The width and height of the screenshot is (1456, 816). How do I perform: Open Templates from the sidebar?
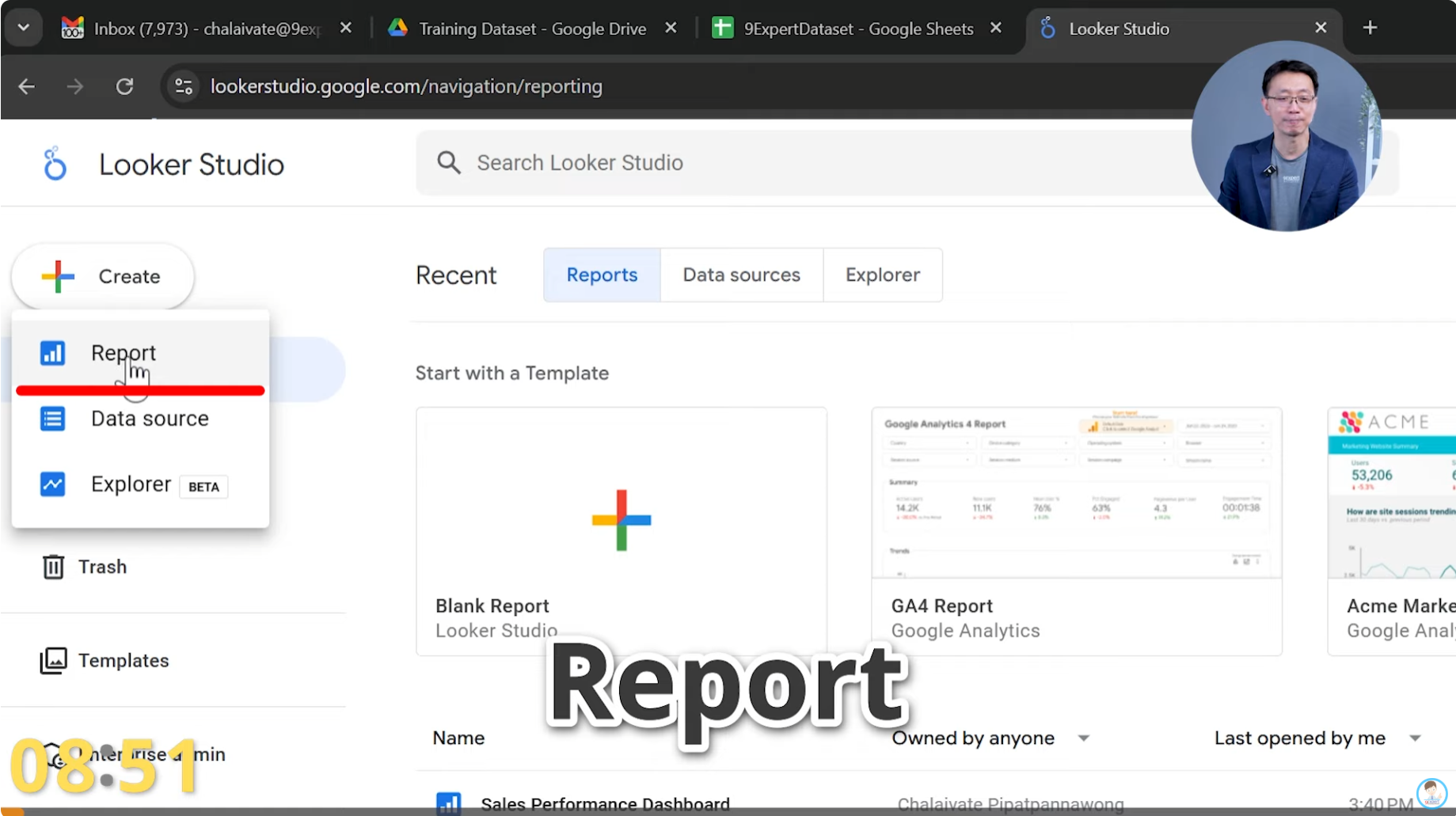[123, 660]
